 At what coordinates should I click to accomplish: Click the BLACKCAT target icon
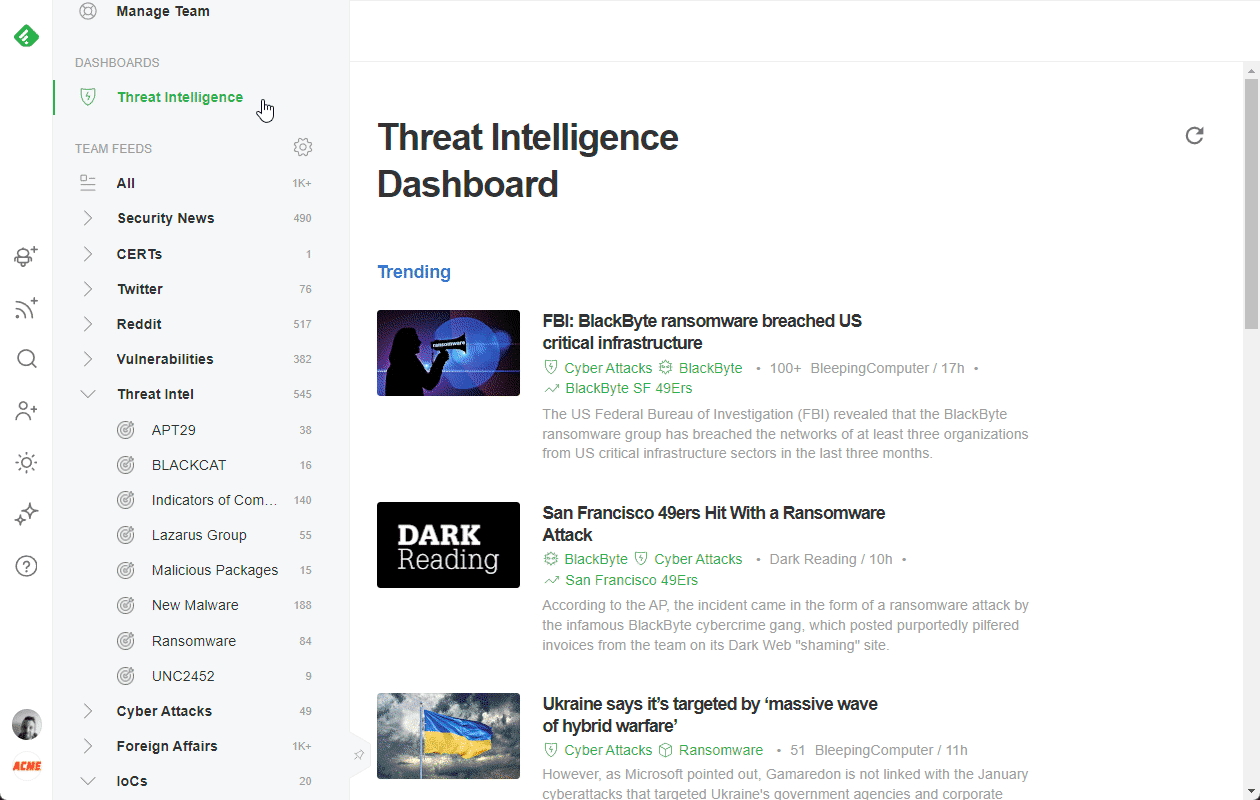coord(125,465)
